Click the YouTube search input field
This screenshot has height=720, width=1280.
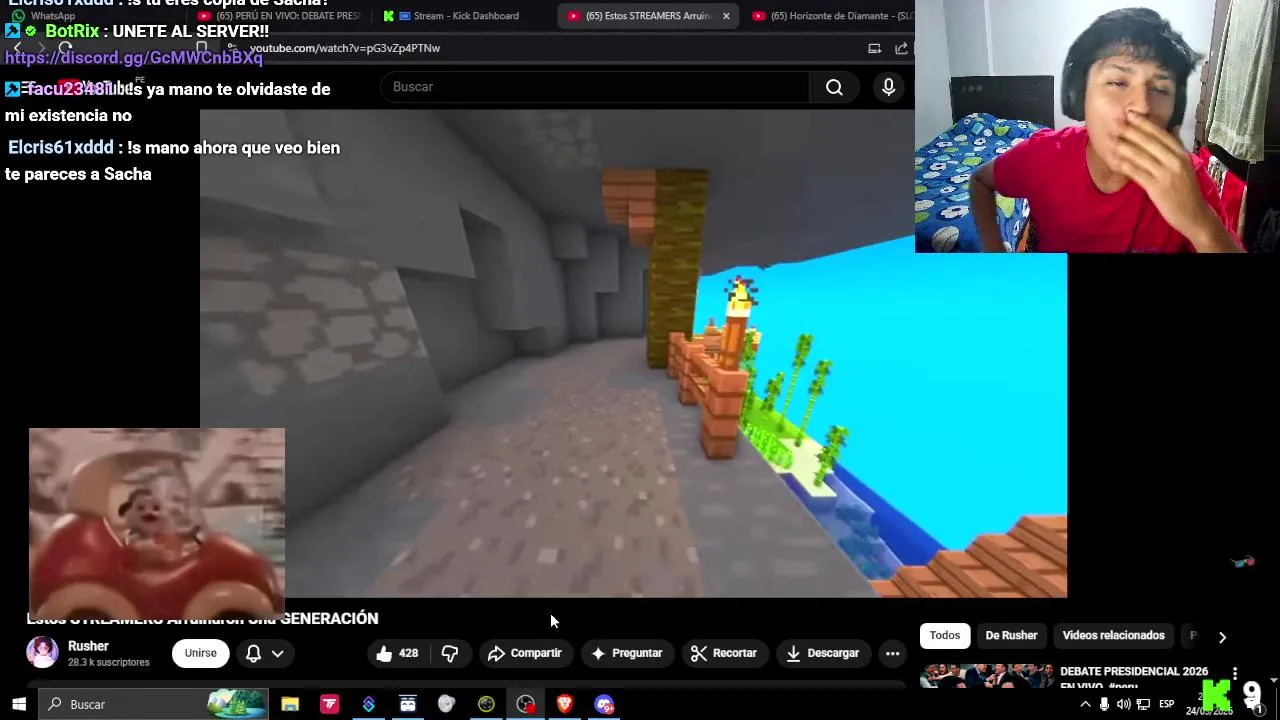point(595,87)
